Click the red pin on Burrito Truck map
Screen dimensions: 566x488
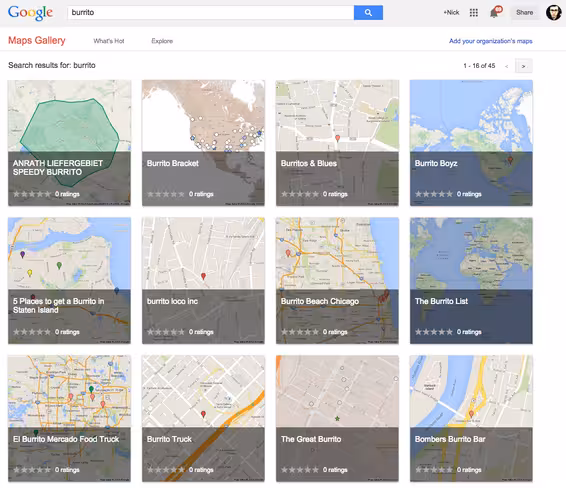203,414
